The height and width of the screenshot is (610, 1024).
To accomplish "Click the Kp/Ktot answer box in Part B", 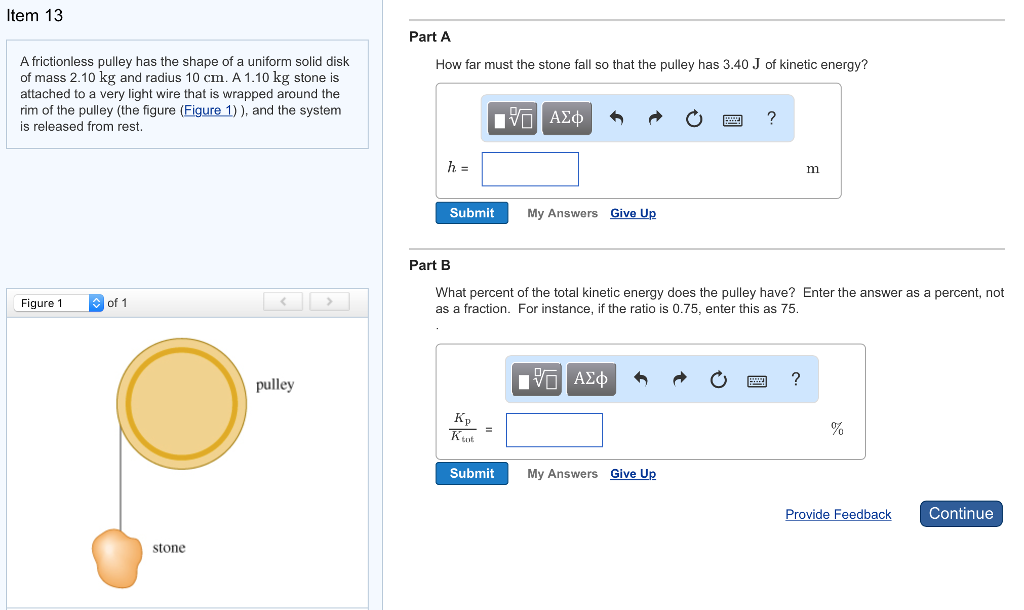I will (x=554, y=429).
